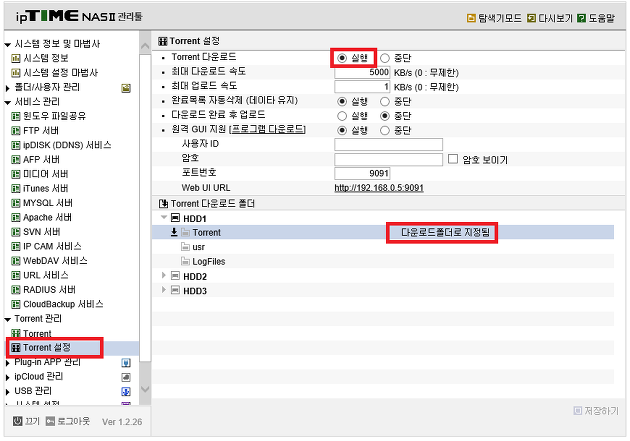
Task: Click the WebDAV 서비스 icon
Action: pos(16,261)
